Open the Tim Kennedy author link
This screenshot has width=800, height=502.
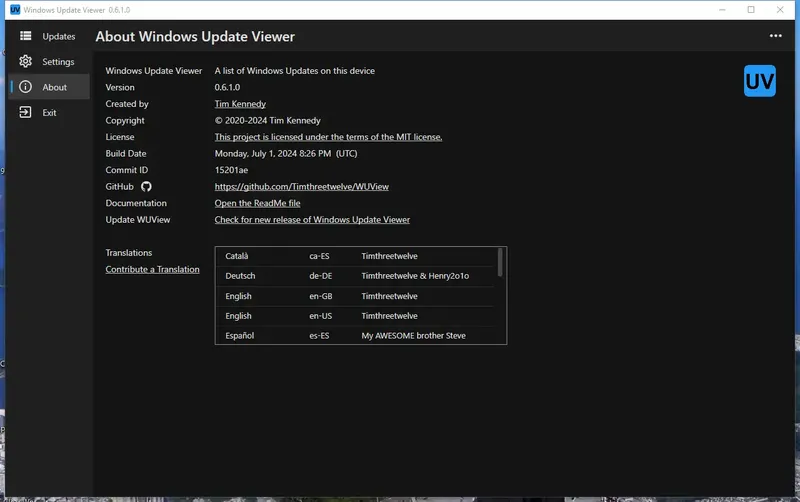point(240,104)
